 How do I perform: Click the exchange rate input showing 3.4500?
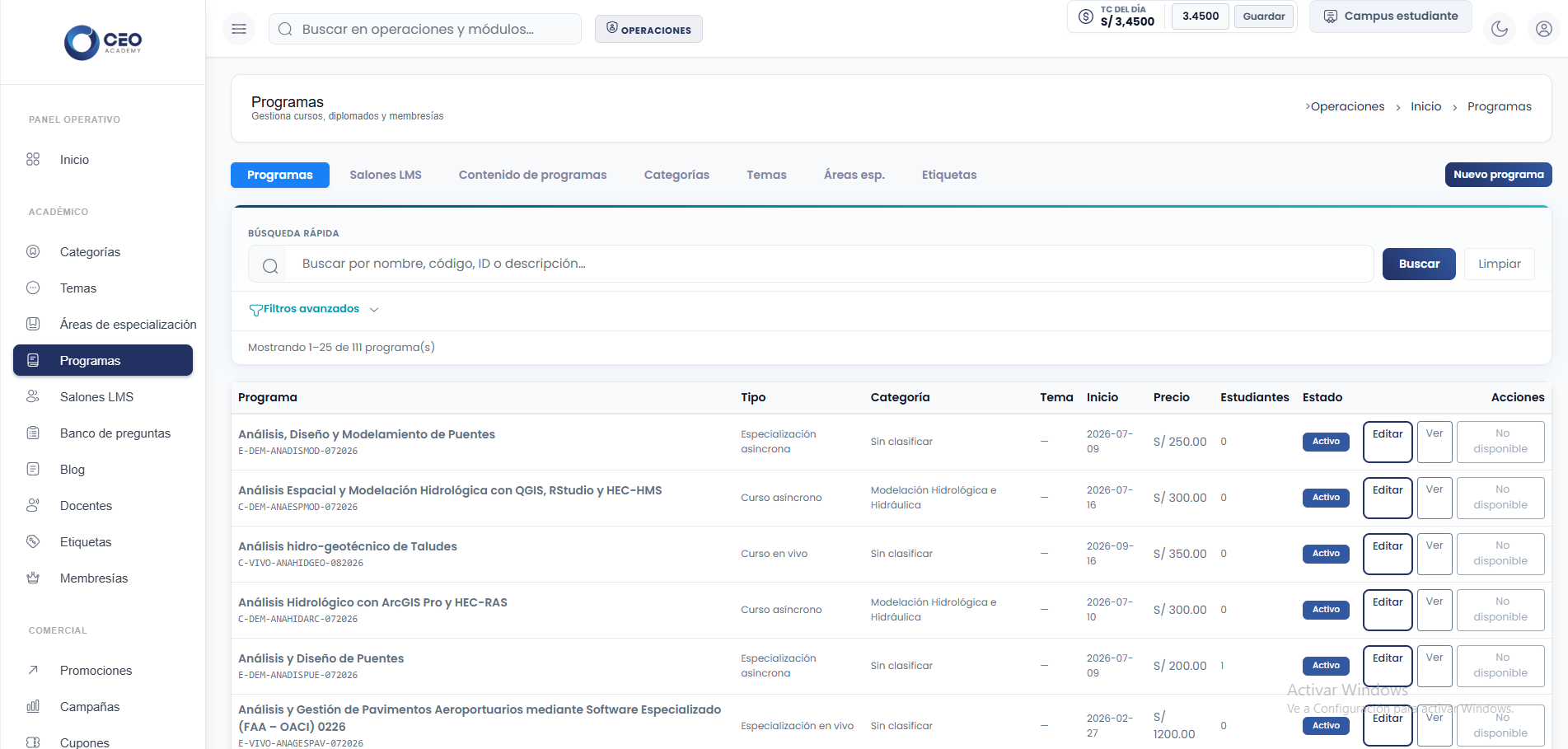click(1201, 16)
